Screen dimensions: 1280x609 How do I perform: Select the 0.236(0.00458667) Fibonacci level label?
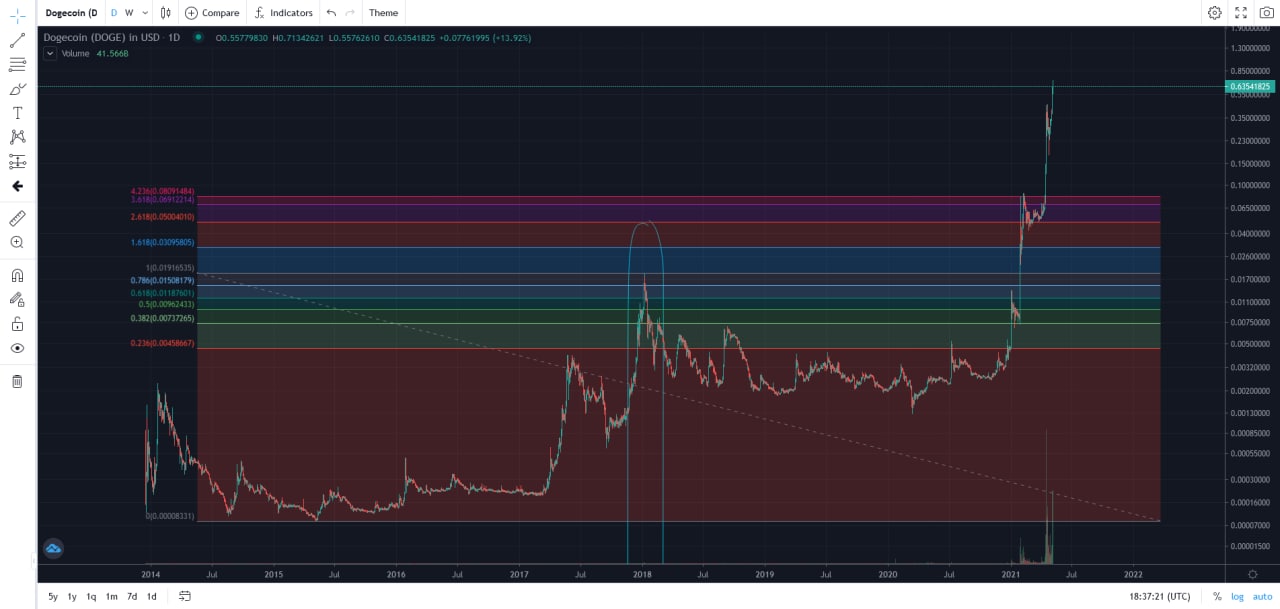tap(162, 343)
